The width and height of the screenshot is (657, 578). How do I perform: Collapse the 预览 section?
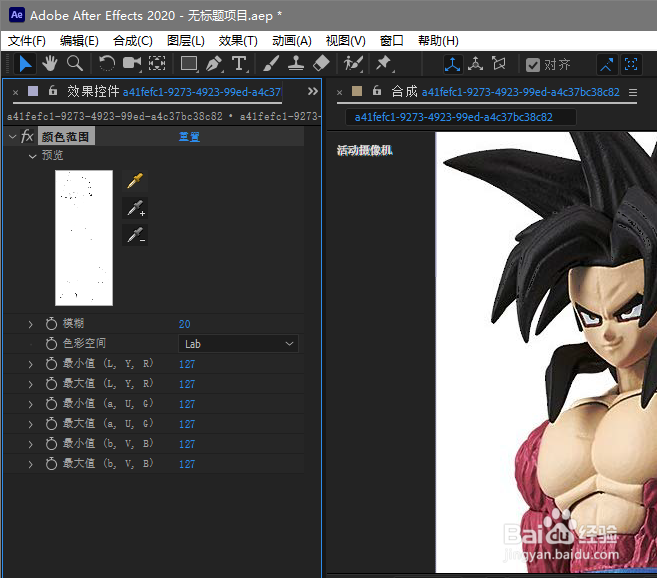point(32,156)
